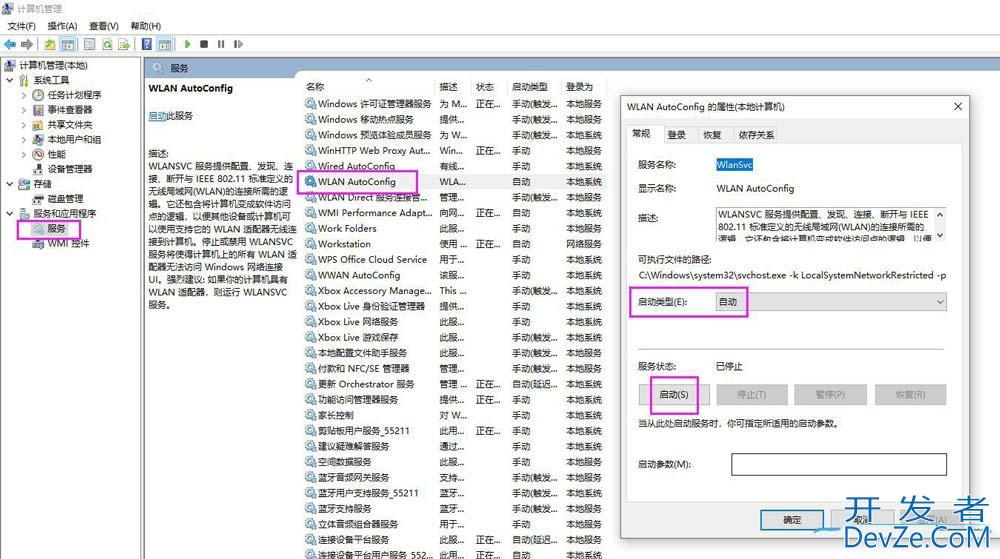The width and height of the screenshot is (1000, 559).
Task: Open help via the blue question-mark icon
Action: point(147,44)
